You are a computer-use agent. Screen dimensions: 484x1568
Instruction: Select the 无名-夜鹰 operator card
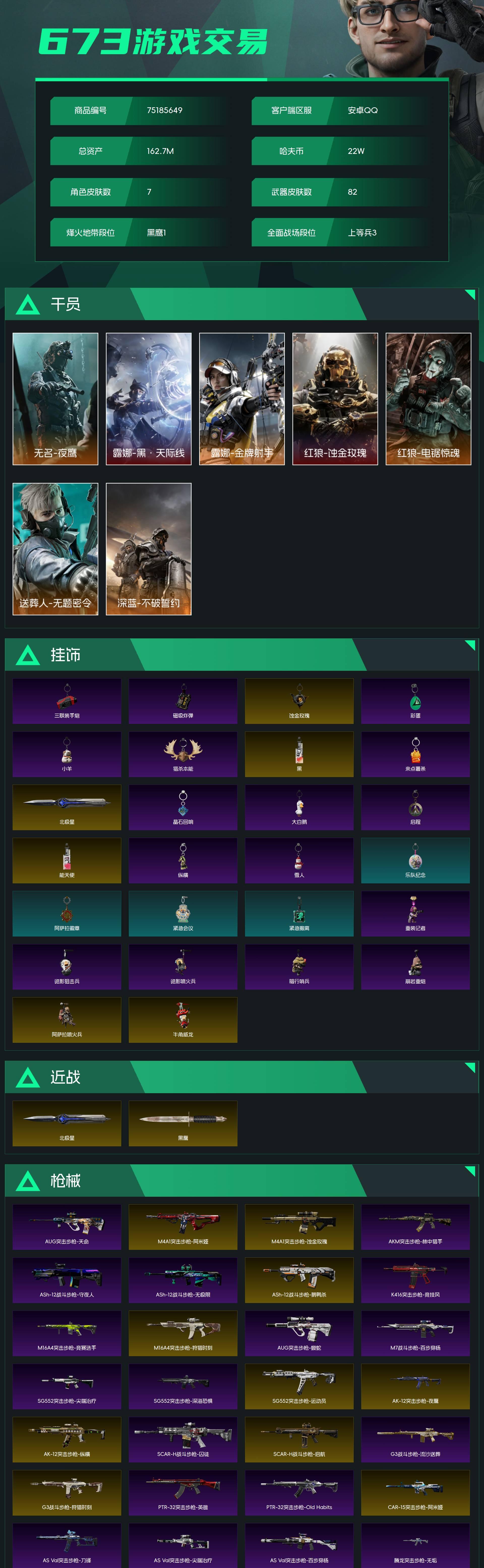55,399
